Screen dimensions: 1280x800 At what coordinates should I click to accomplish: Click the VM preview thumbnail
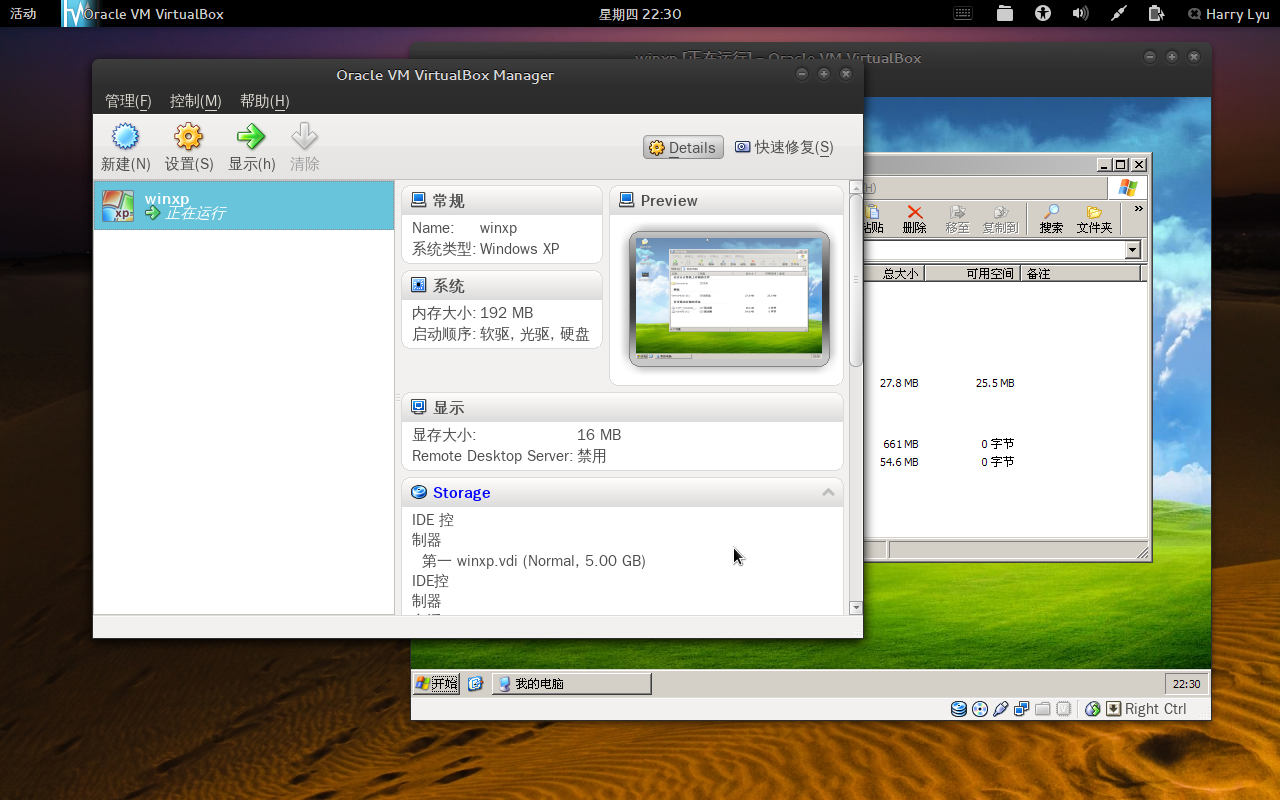729,298
